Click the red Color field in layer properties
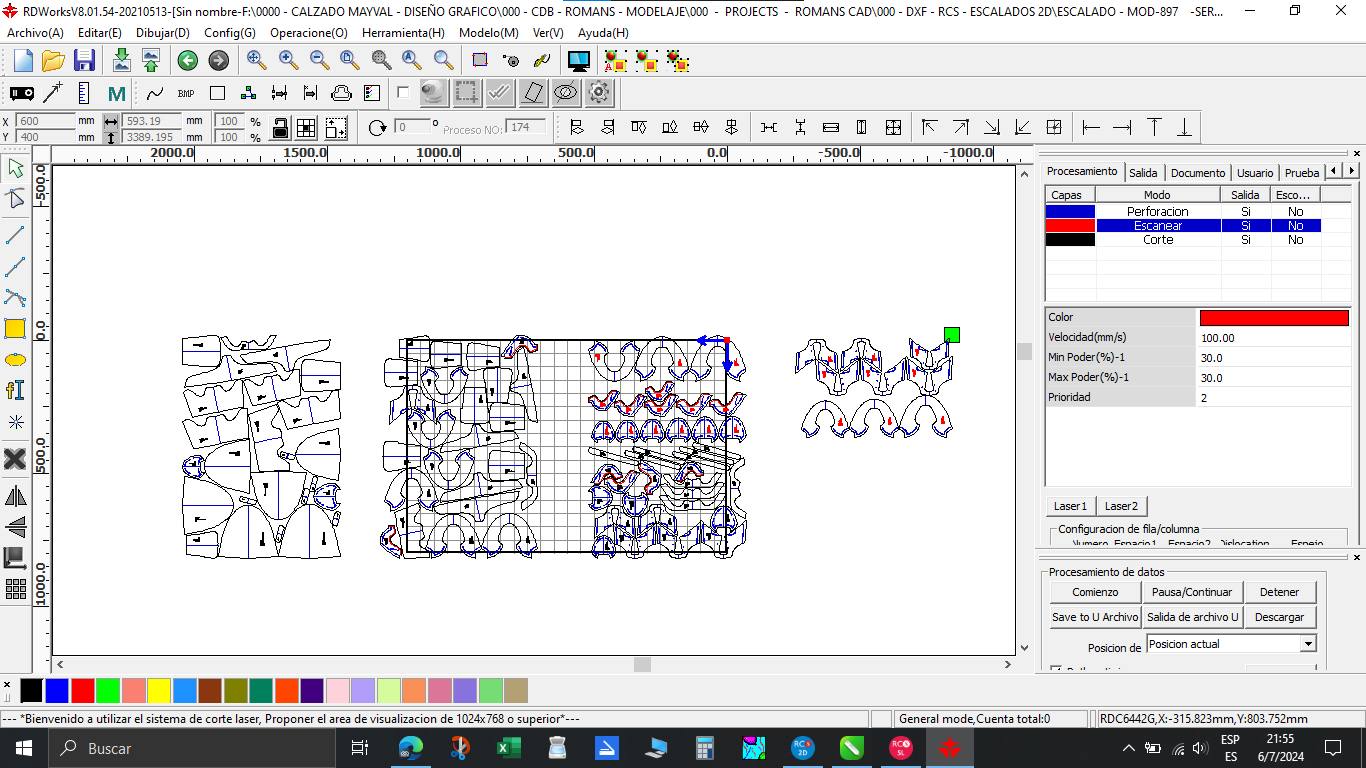Viewport: 1366px width, 768px height. 1274,317
